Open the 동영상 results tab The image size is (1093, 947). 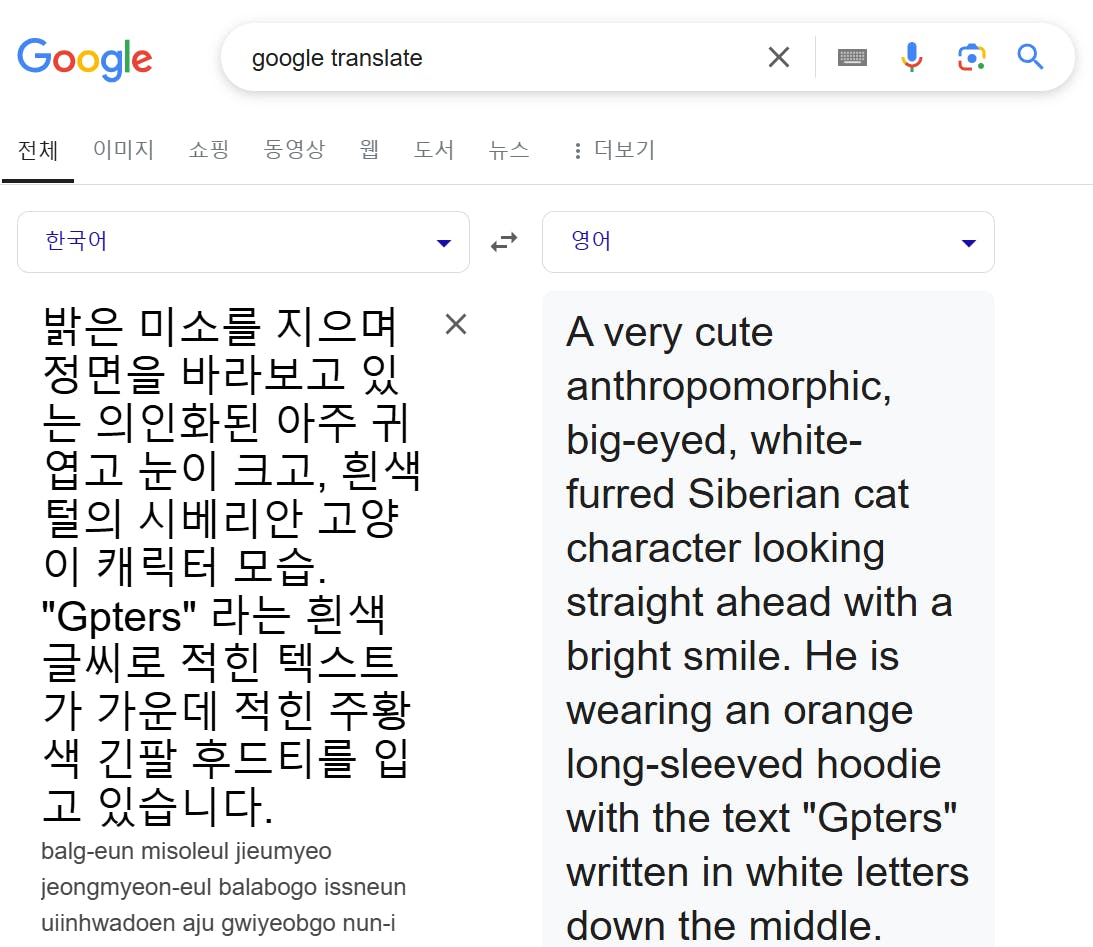pyautogui.click(x=294, y=151)
